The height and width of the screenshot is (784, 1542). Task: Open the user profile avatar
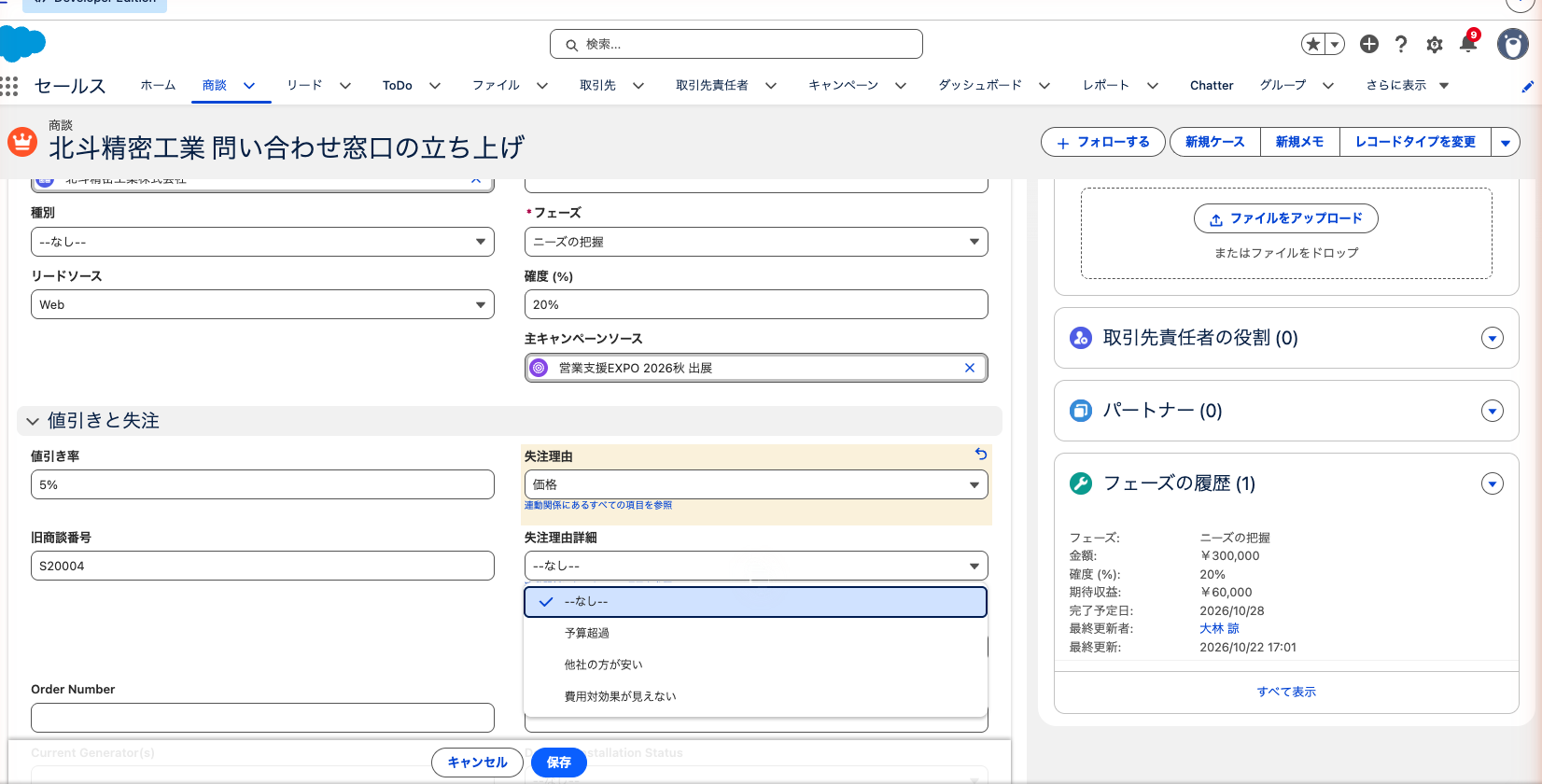[1513, 44]
